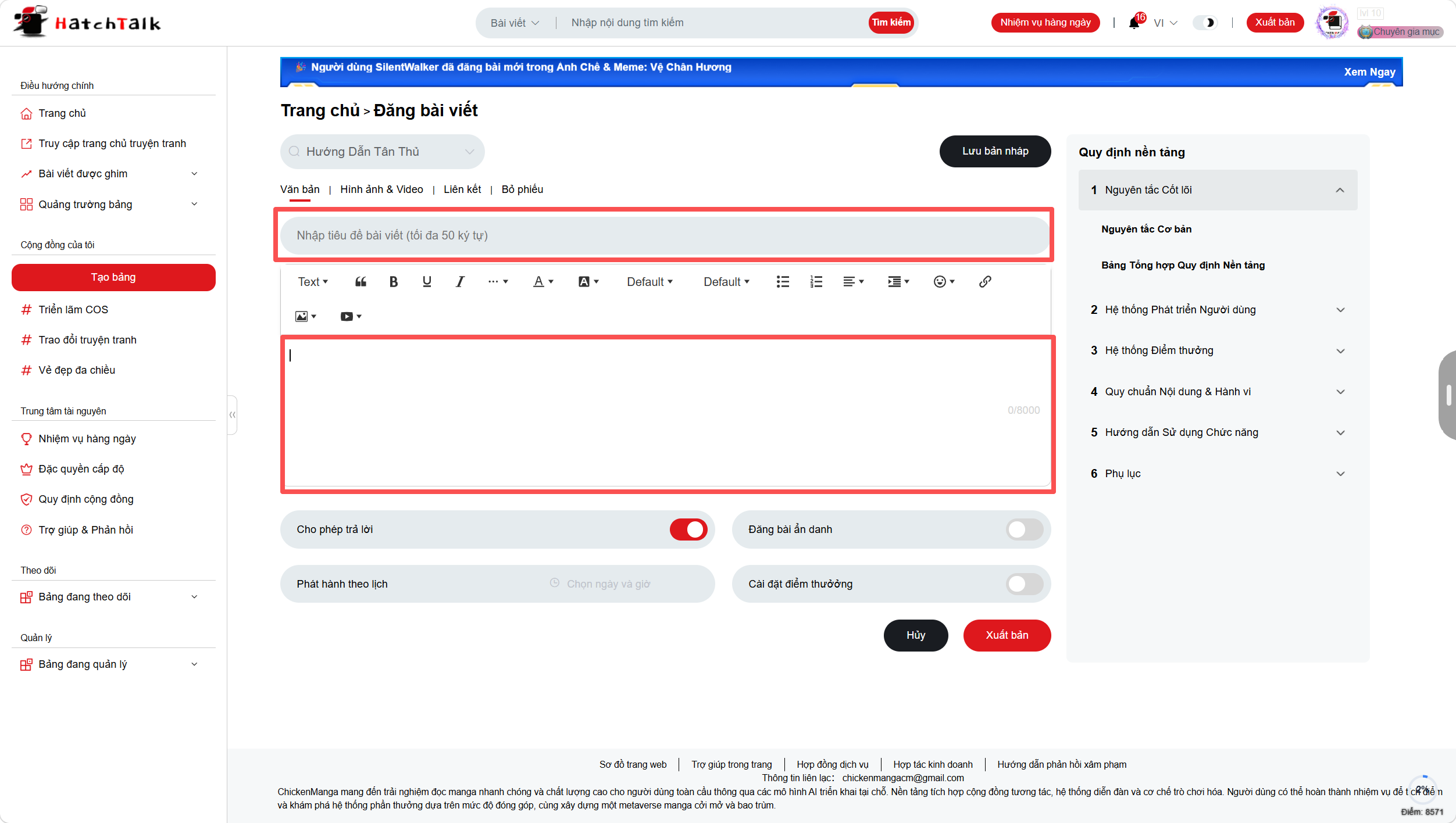The width and height of the screenshot is (1456, 823).
Task: Insert a numbered list
Action: pos(816,282)
